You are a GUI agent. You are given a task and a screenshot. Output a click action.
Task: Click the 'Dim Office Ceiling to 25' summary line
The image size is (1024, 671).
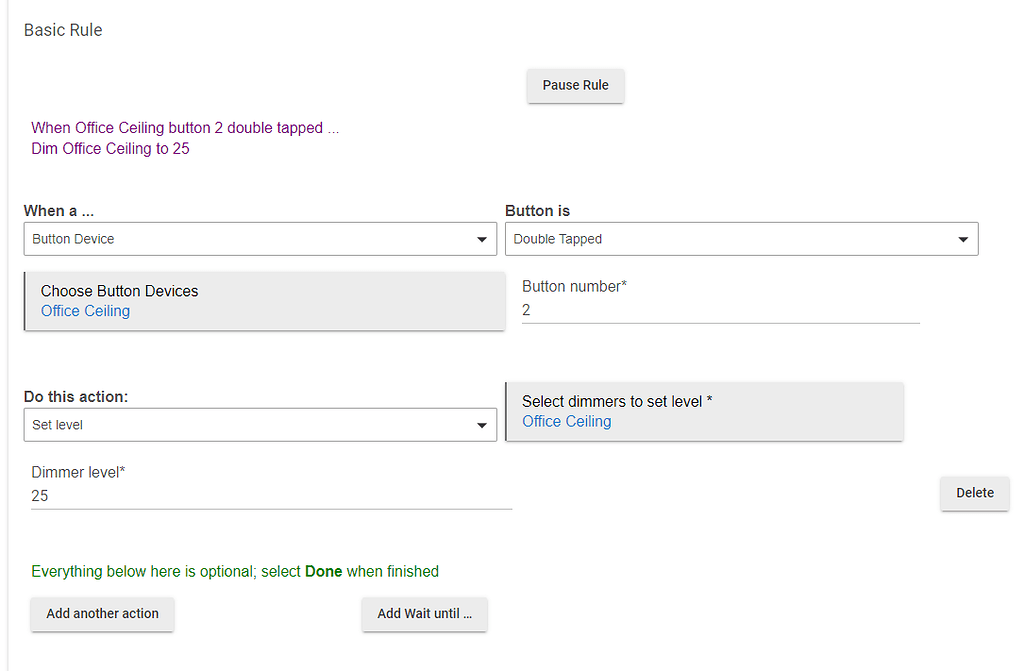pos(110,149)
